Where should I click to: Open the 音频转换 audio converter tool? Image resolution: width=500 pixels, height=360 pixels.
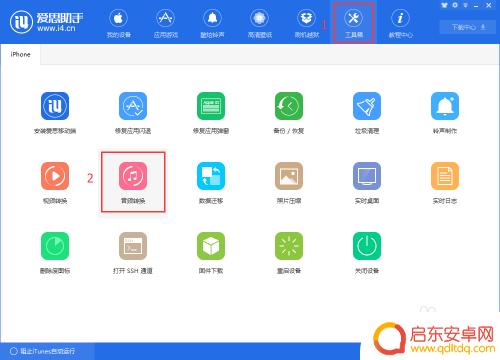[133, 182]
